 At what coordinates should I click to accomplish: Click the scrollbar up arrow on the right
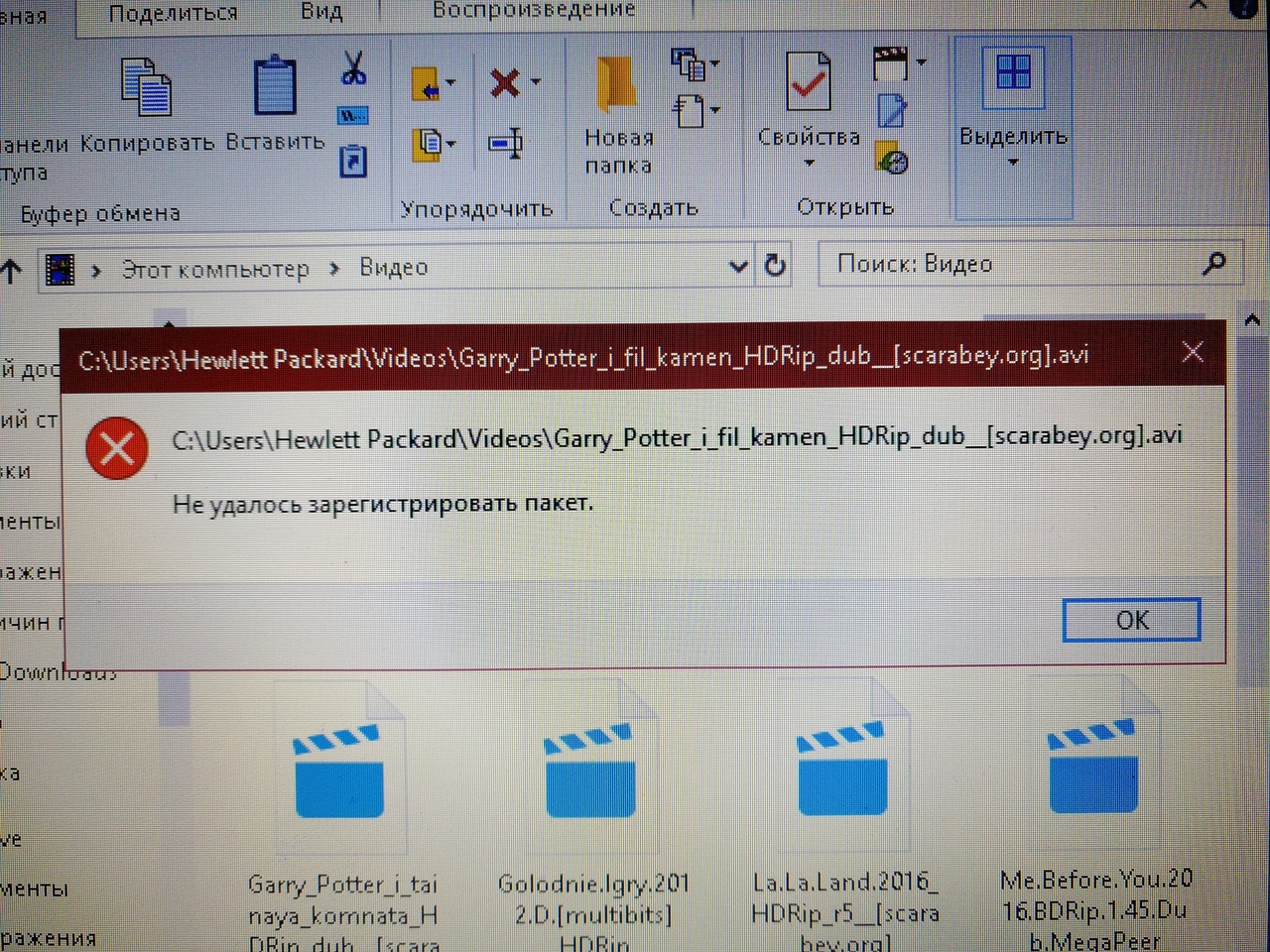click(1252, 320)
